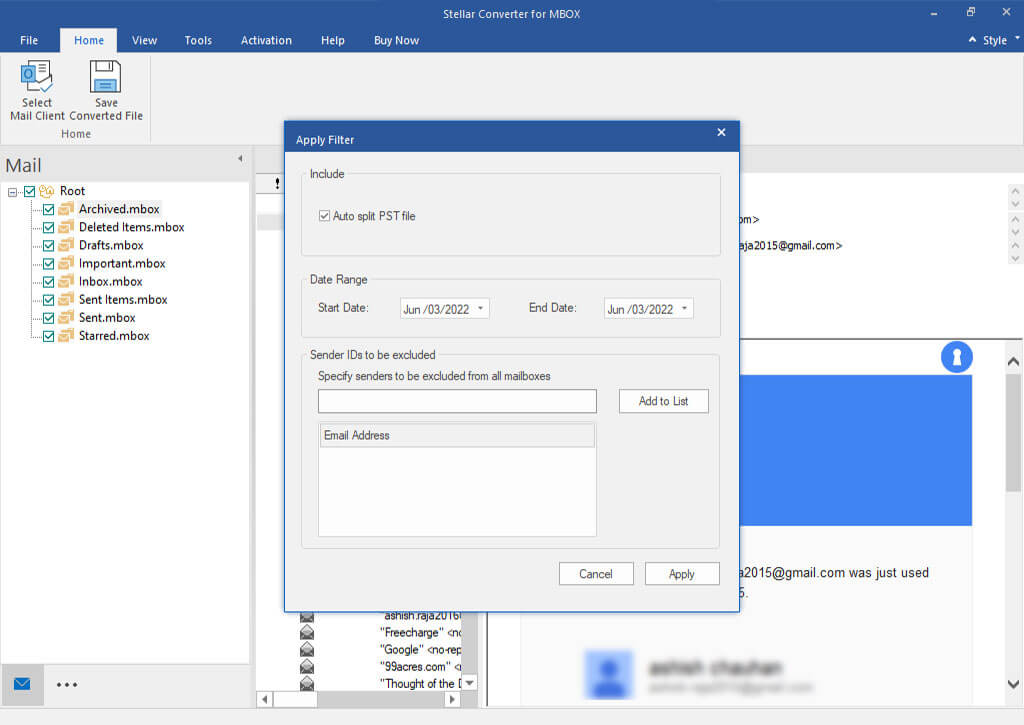Click the blurred contact avatar in preview

[x=609, y=675]
